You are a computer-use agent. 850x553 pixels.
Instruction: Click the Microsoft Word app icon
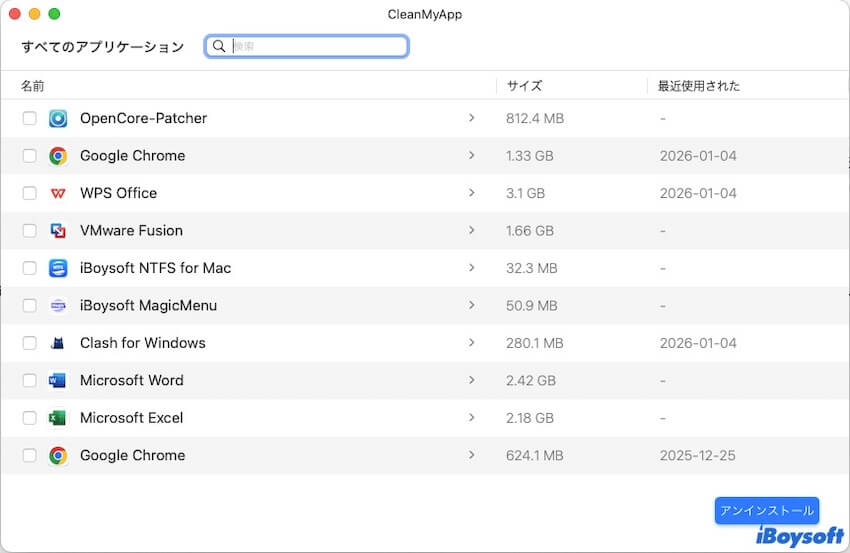tap(58, 381)
